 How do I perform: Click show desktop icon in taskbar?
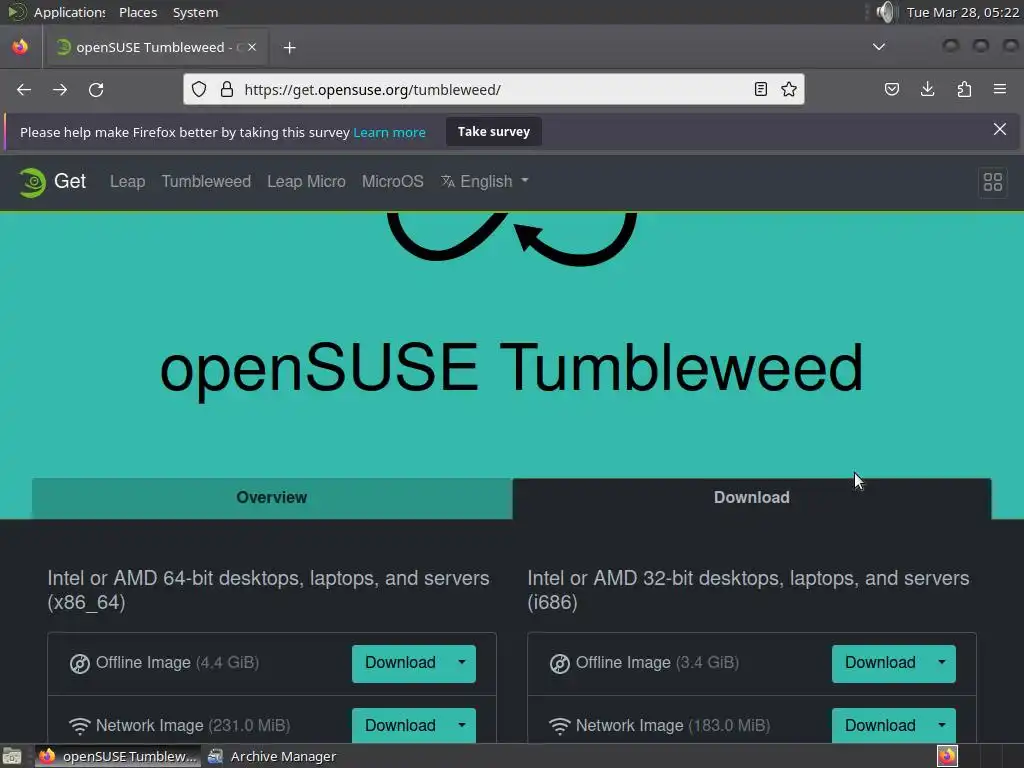point(12,756)
